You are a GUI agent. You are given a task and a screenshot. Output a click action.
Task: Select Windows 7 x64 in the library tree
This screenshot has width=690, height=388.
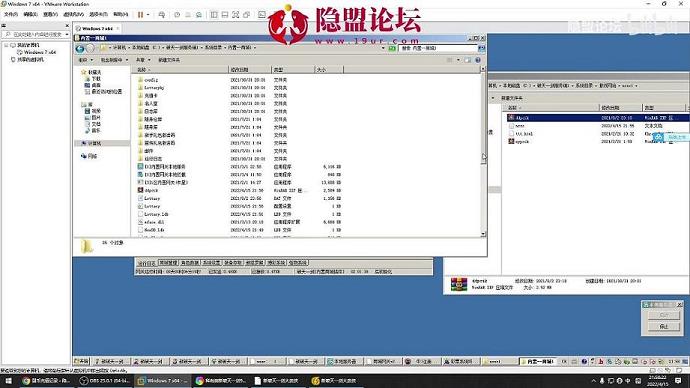[40, 52]
